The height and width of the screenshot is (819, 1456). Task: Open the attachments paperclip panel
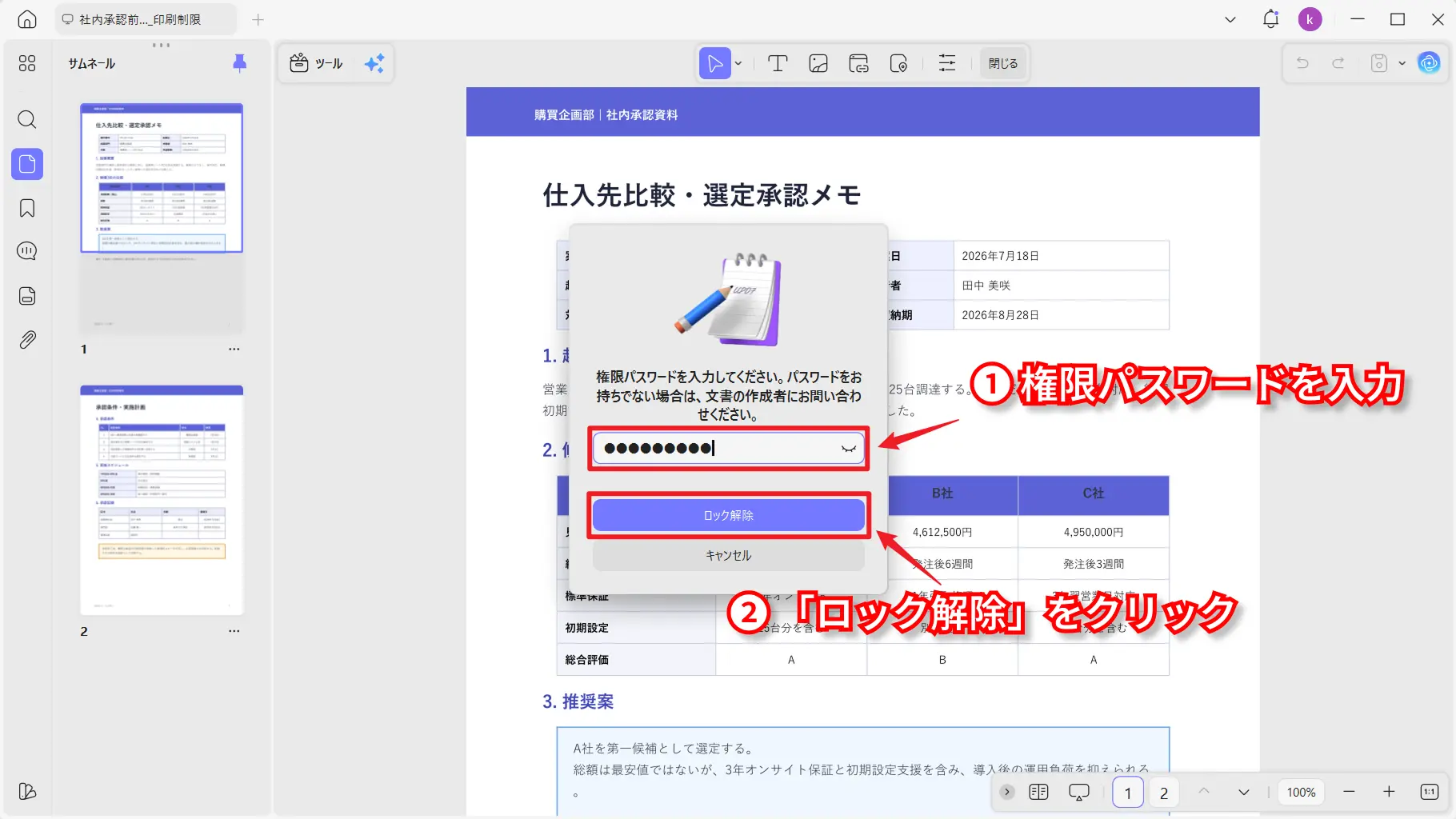(x=27, y=340)
